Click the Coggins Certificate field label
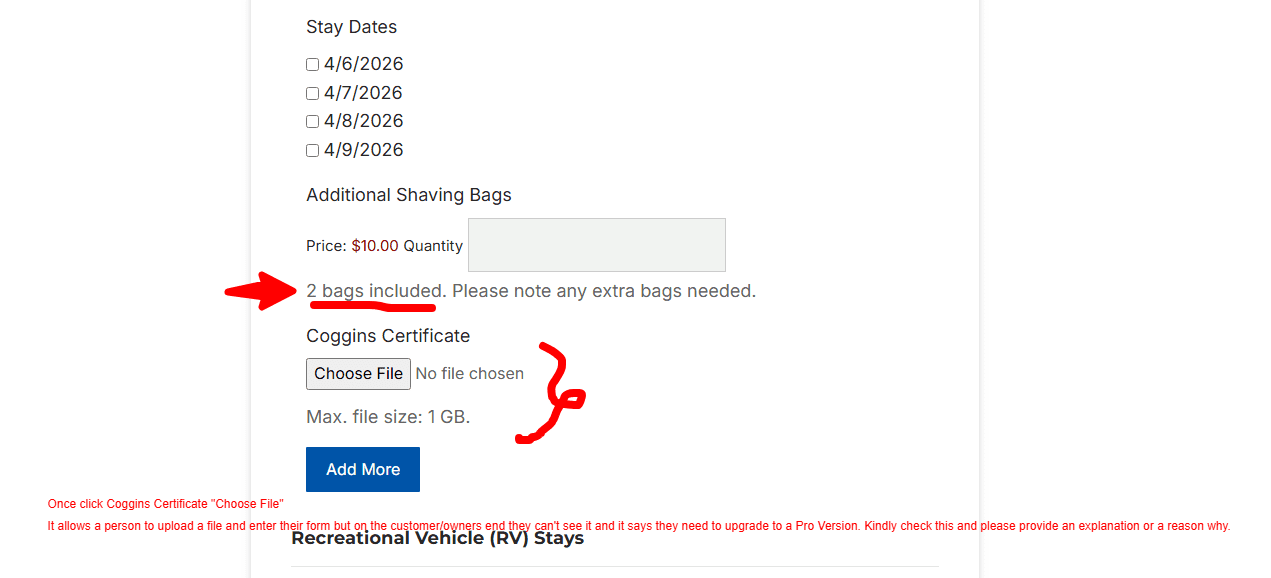This screenshot has height=578, width=1271. tap(388, 336)
